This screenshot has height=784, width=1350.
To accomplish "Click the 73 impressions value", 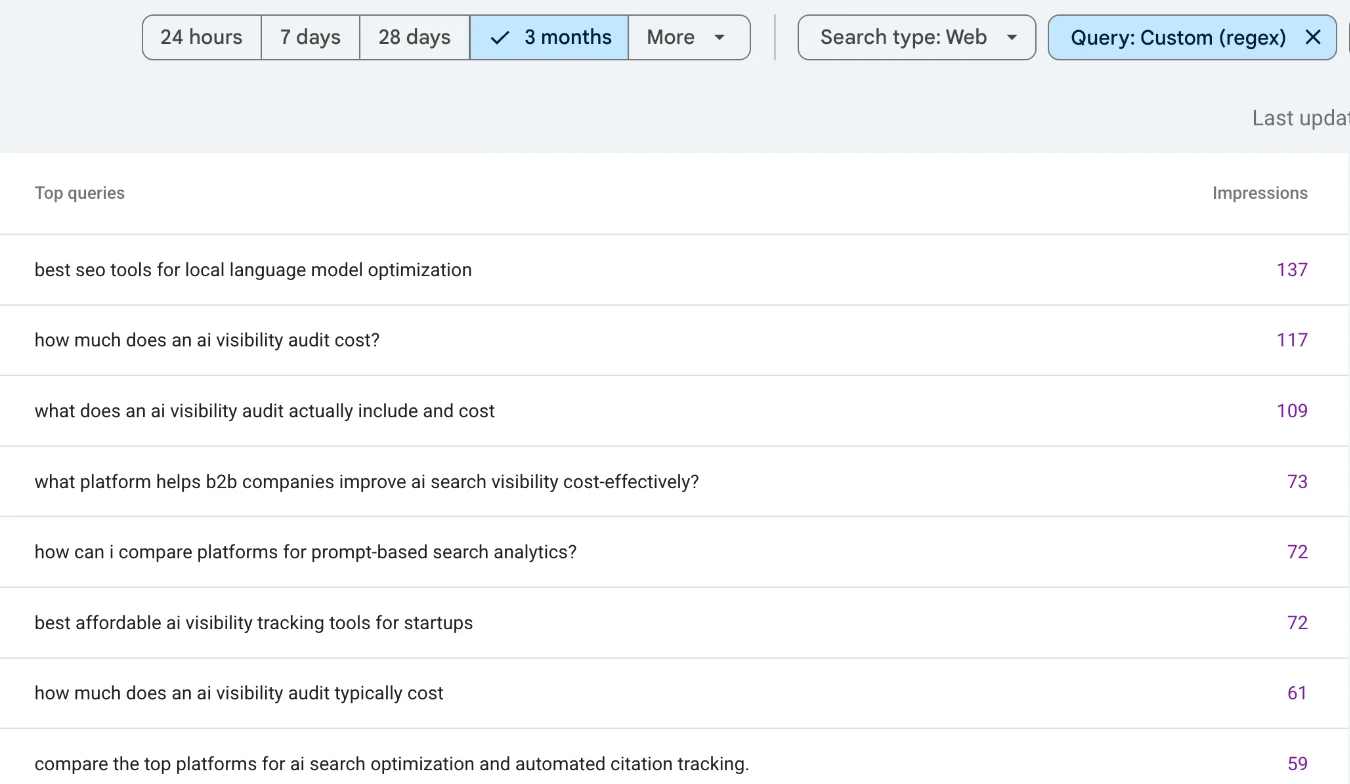I will click(1297, 482).
